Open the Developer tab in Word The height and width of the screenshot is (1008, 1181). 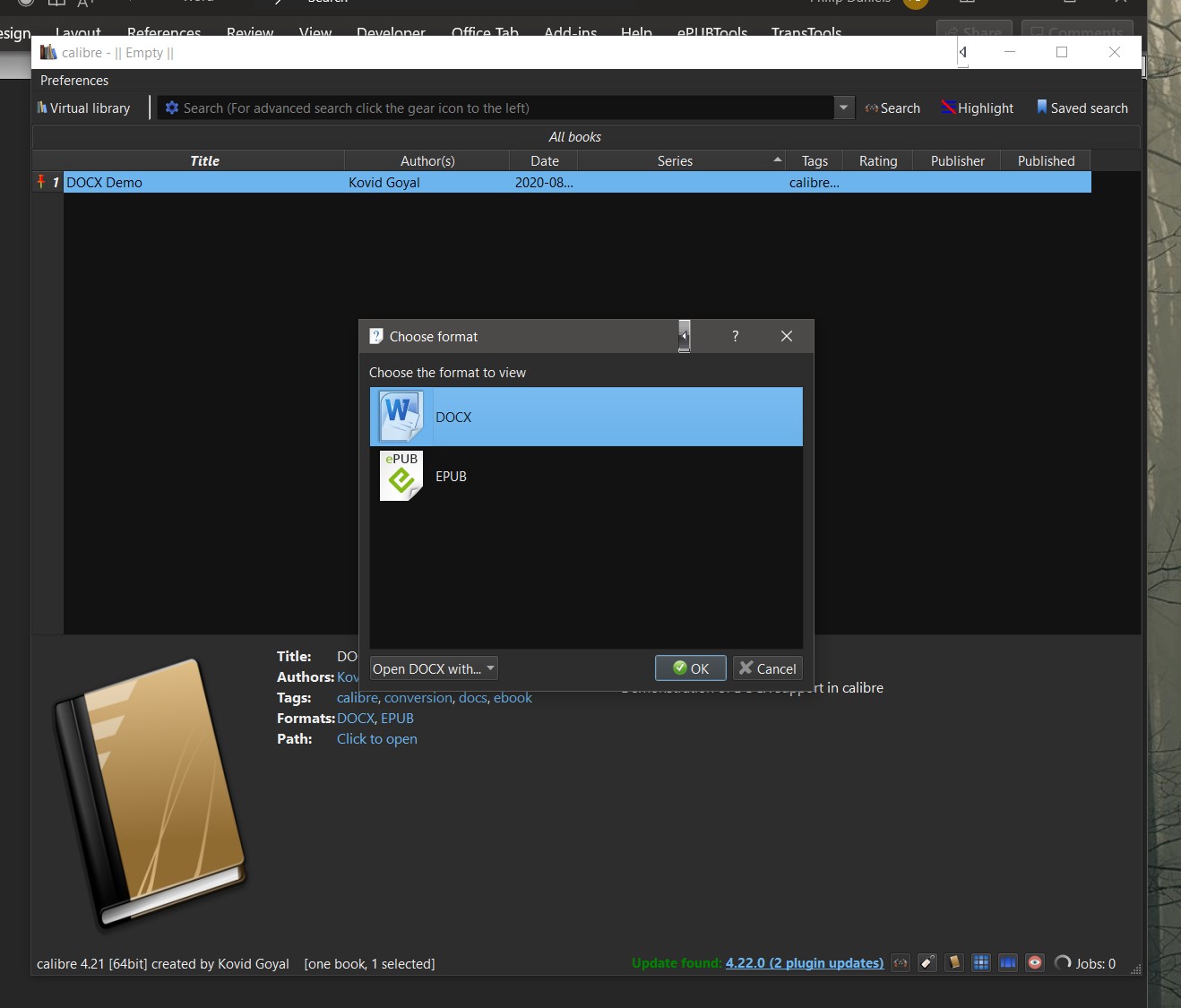point(391,32)
